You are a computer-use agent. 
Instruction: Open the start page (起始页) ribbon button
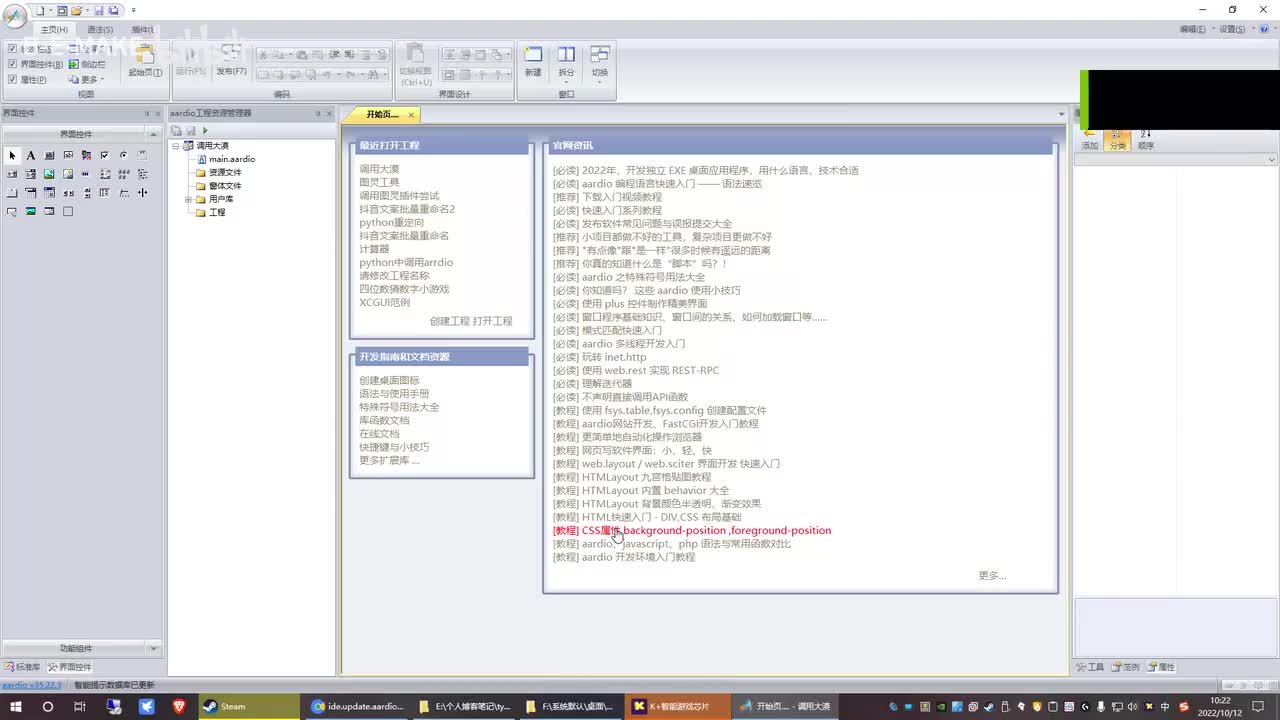pos(145,61)
